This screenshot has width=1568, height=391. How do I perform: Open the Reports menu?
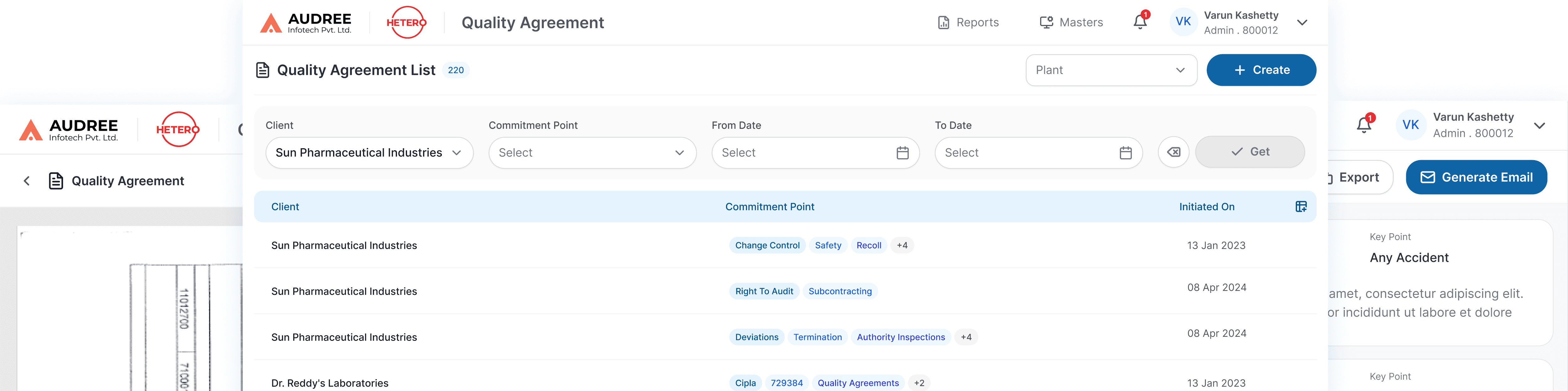tap(968, 23)
